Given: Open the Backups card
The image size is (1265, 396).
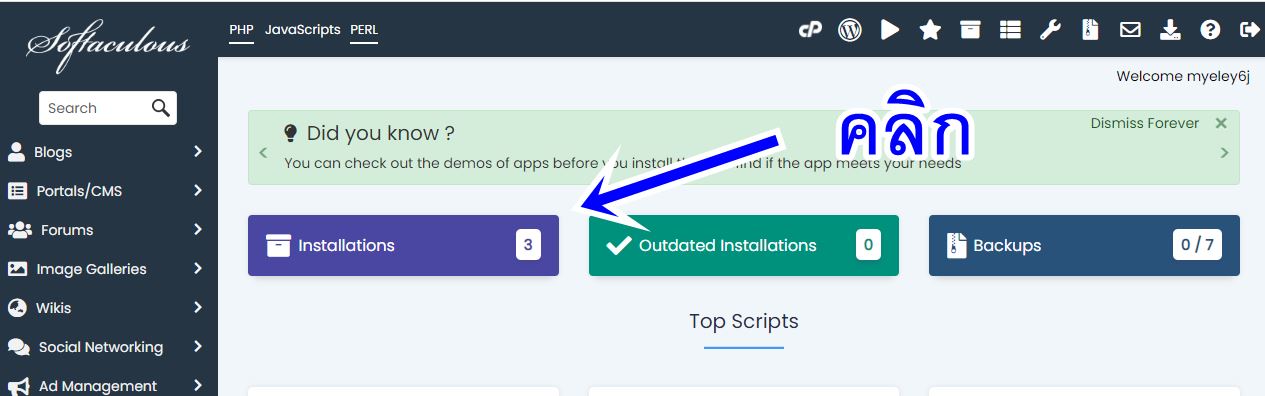Looking at the screenshot, I should click(1084, 245).
